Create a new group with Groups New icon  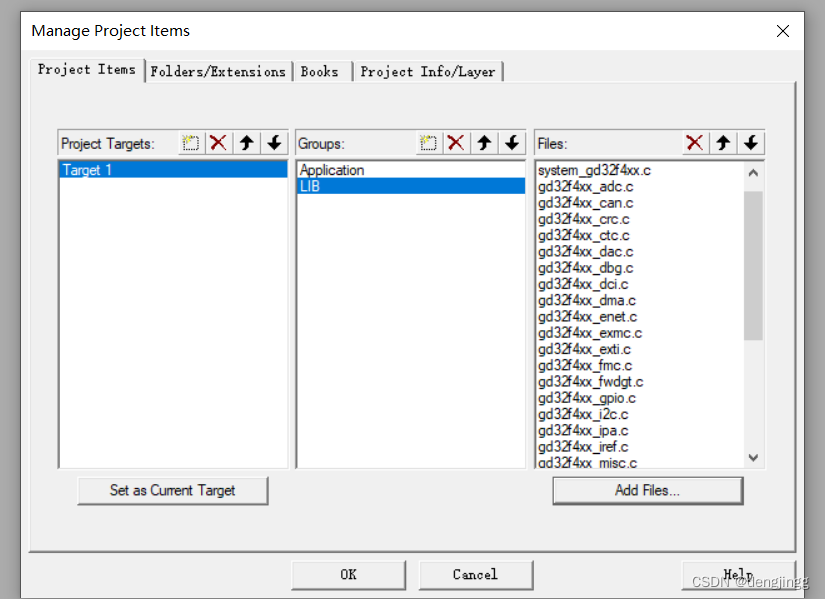[428, 143]
